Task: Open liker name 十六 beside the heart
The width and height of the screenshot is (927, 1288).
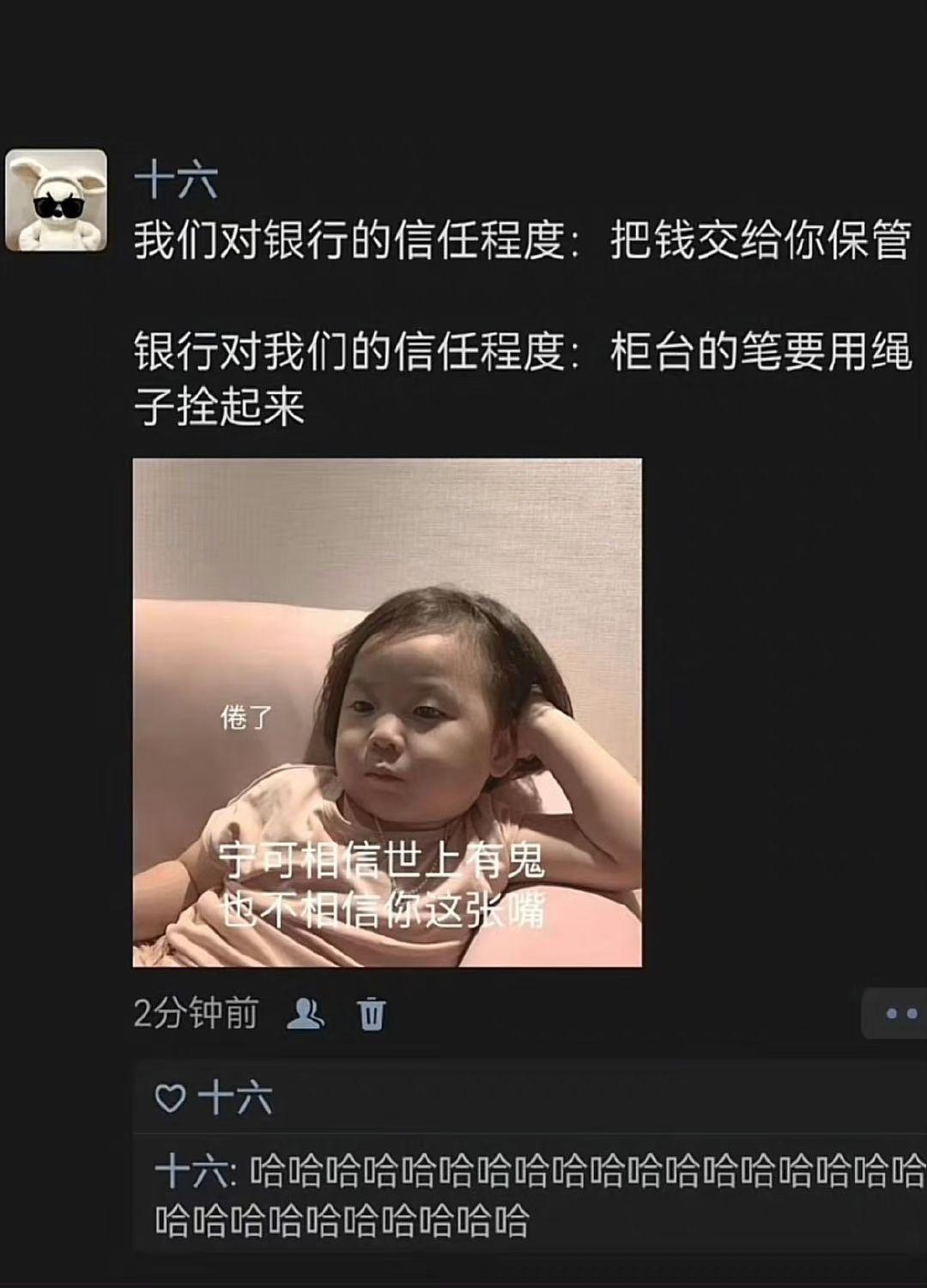Action: point(235,1098)
